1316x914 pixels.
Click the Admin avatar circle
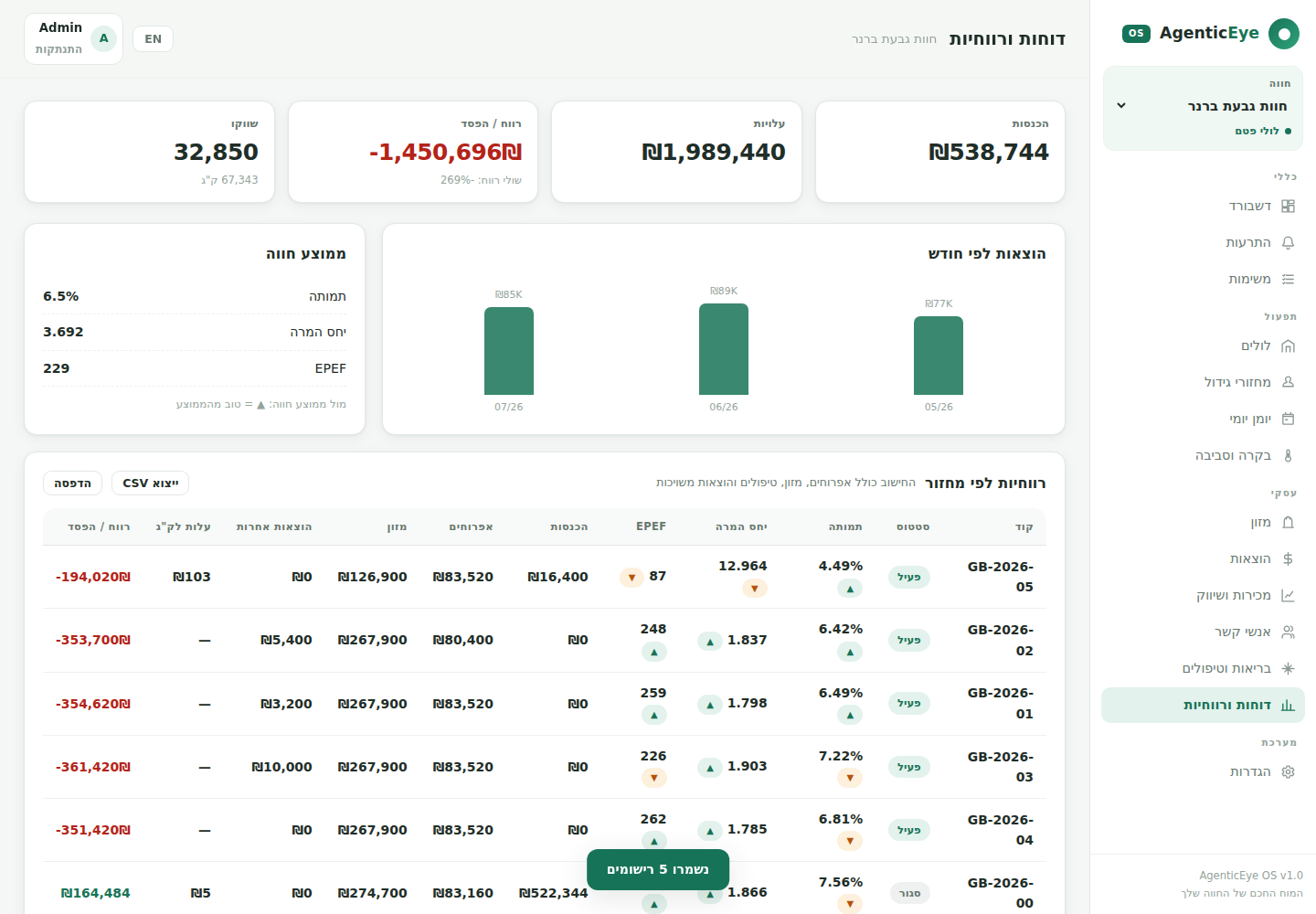click(x=103, y=38)
